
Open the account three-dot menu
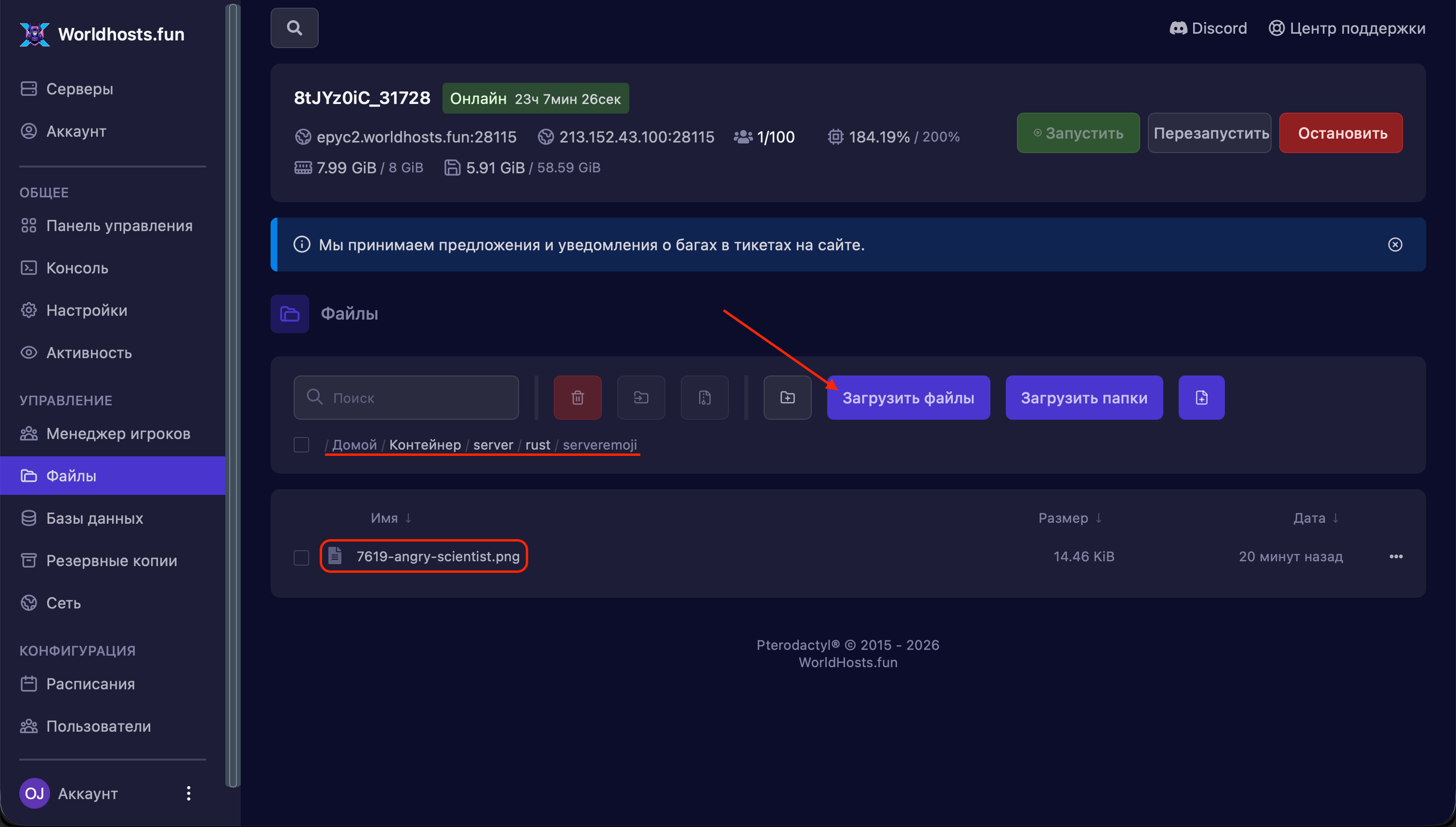(189, 793)
